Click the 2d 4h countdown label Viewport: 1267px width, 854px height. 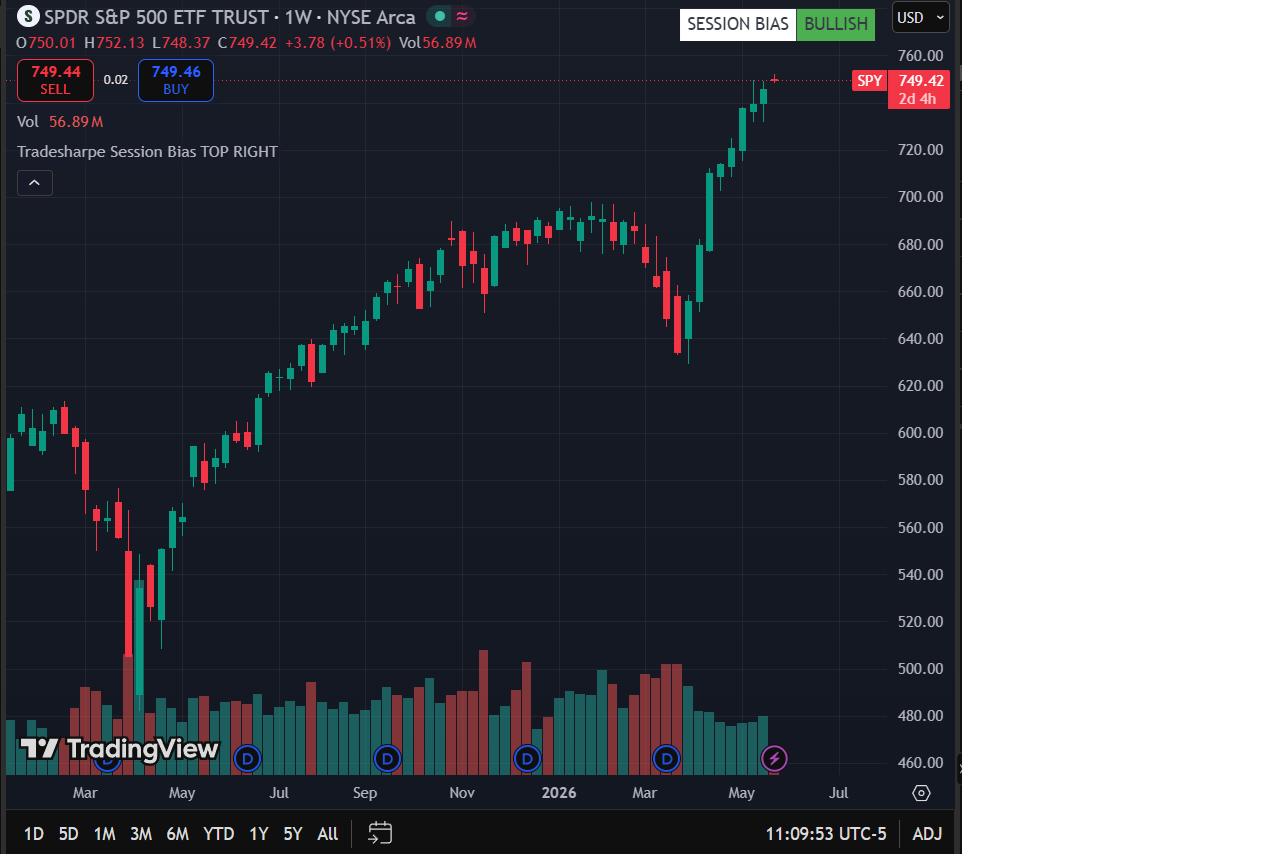[917, 98]
